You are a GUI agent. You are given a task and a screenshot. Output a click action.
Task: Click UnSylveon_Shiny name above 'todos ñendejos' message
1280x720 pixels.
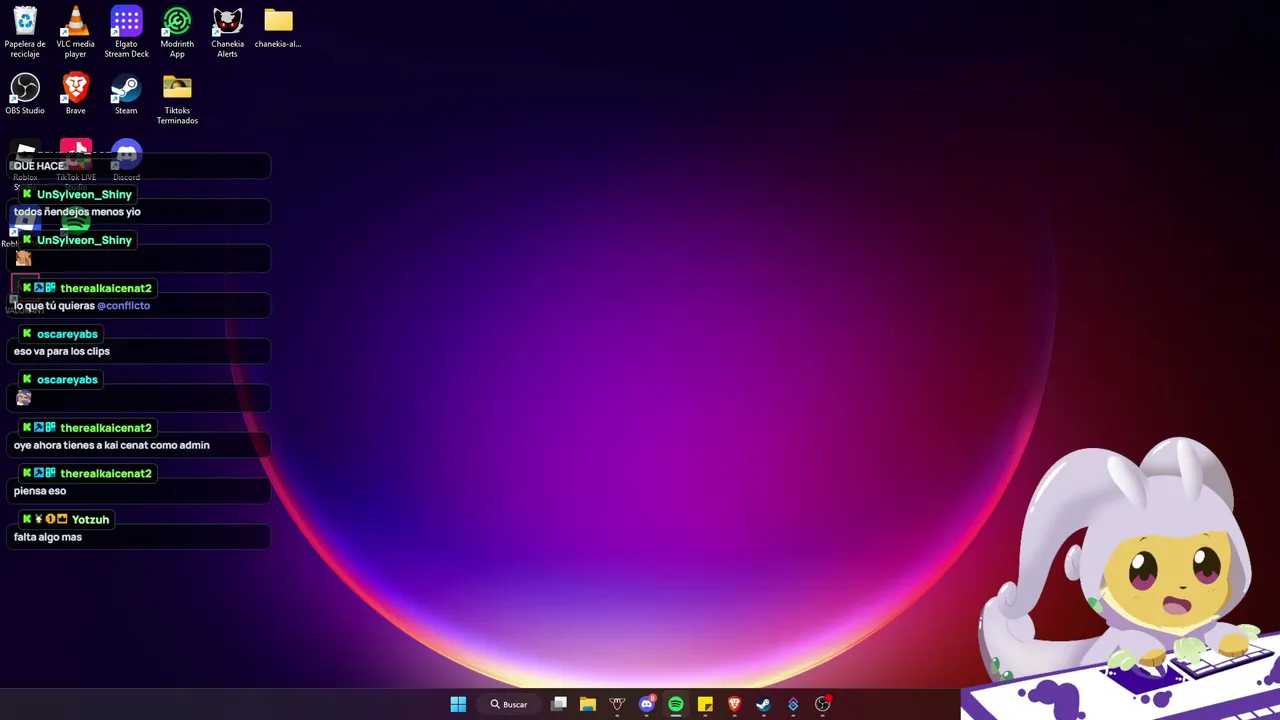tap(84, 195)
